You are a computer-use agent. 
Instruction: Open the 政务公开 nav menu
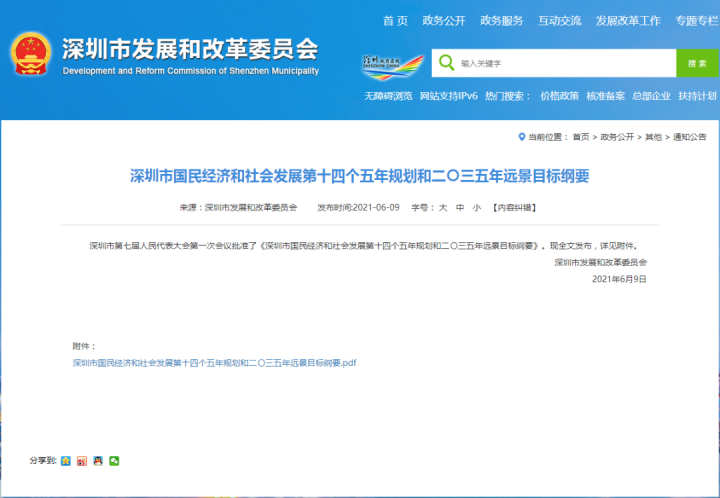[x=444, y=21]
